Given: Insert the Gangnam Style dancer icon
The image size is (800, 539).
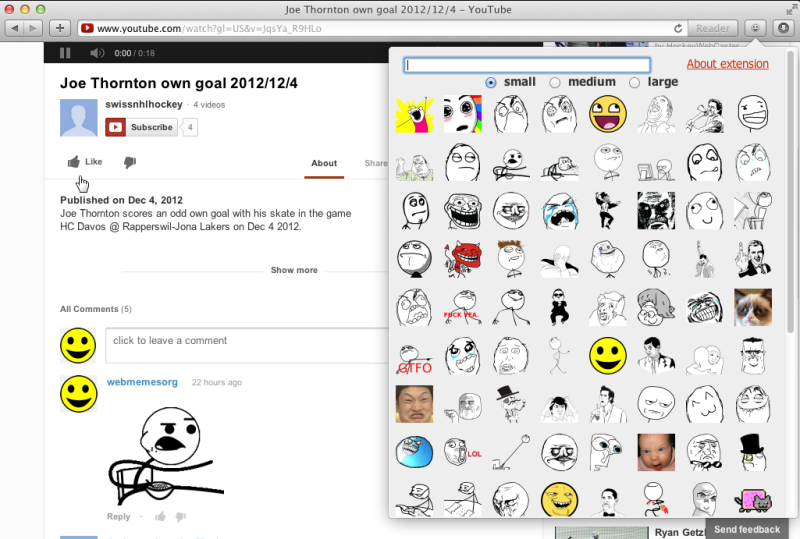Looking at the screenshot, I should click(x=559, y=307).
